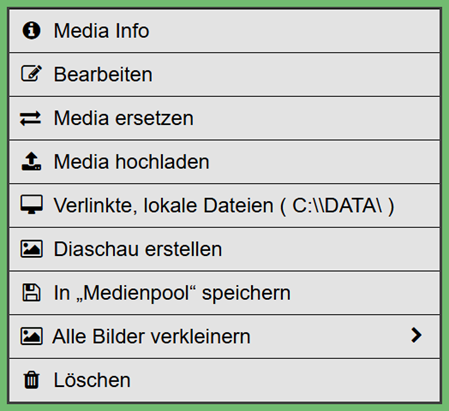Open Verlinkte, lokale Dateien entry
The width and height of the screenshot is (449, 411).
[x=224, y=206]
